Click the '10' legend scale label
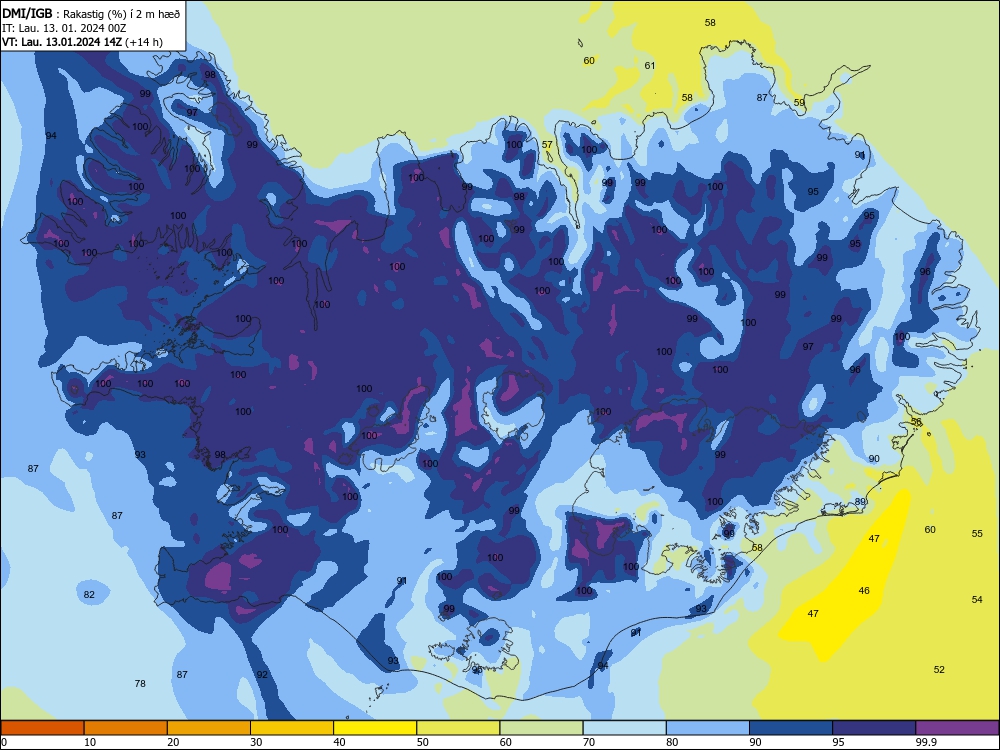The width and height of the screenshot is (1000, 750). pos(90,742)
